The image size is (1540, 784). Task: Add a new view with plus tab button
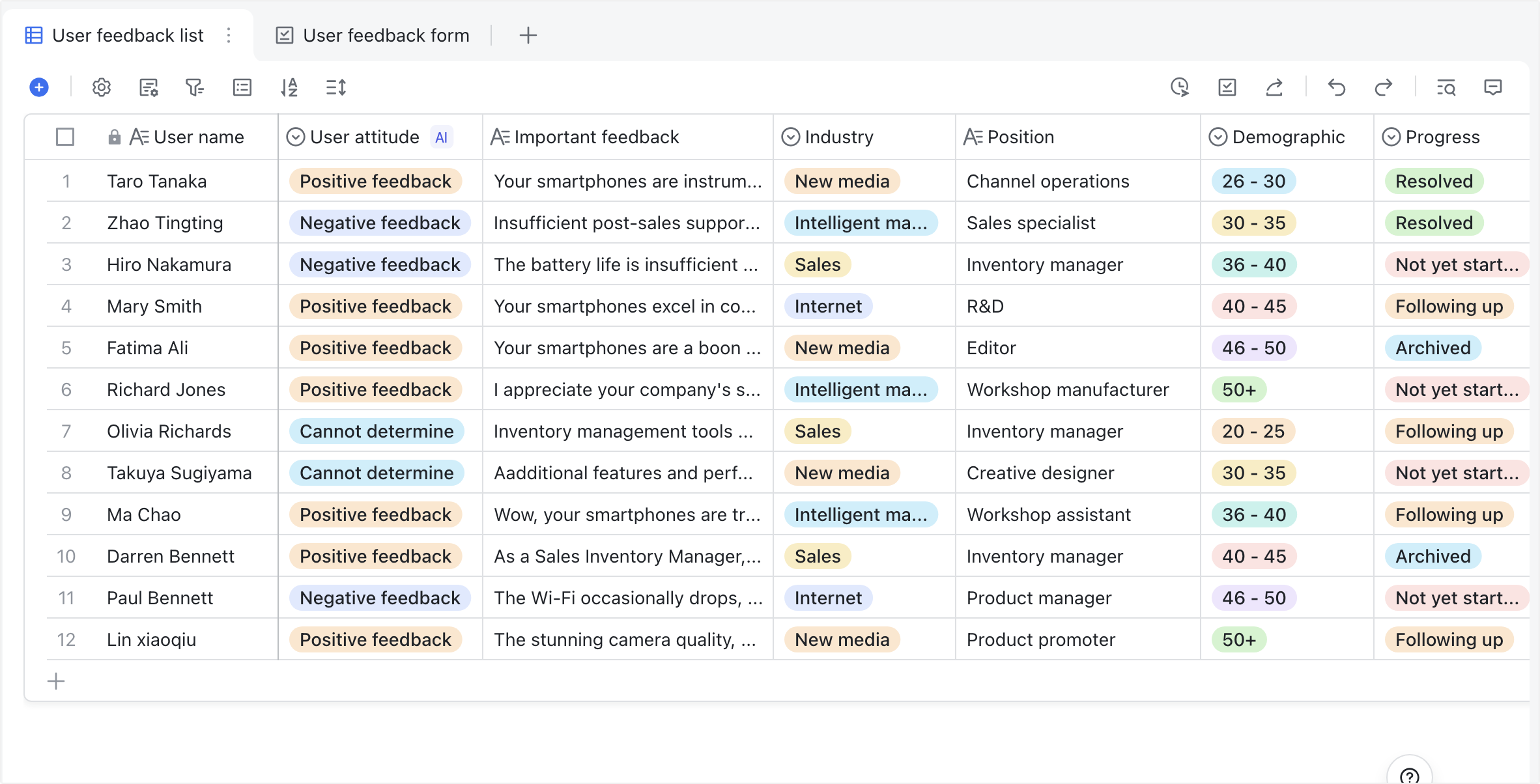coord(528,35)
